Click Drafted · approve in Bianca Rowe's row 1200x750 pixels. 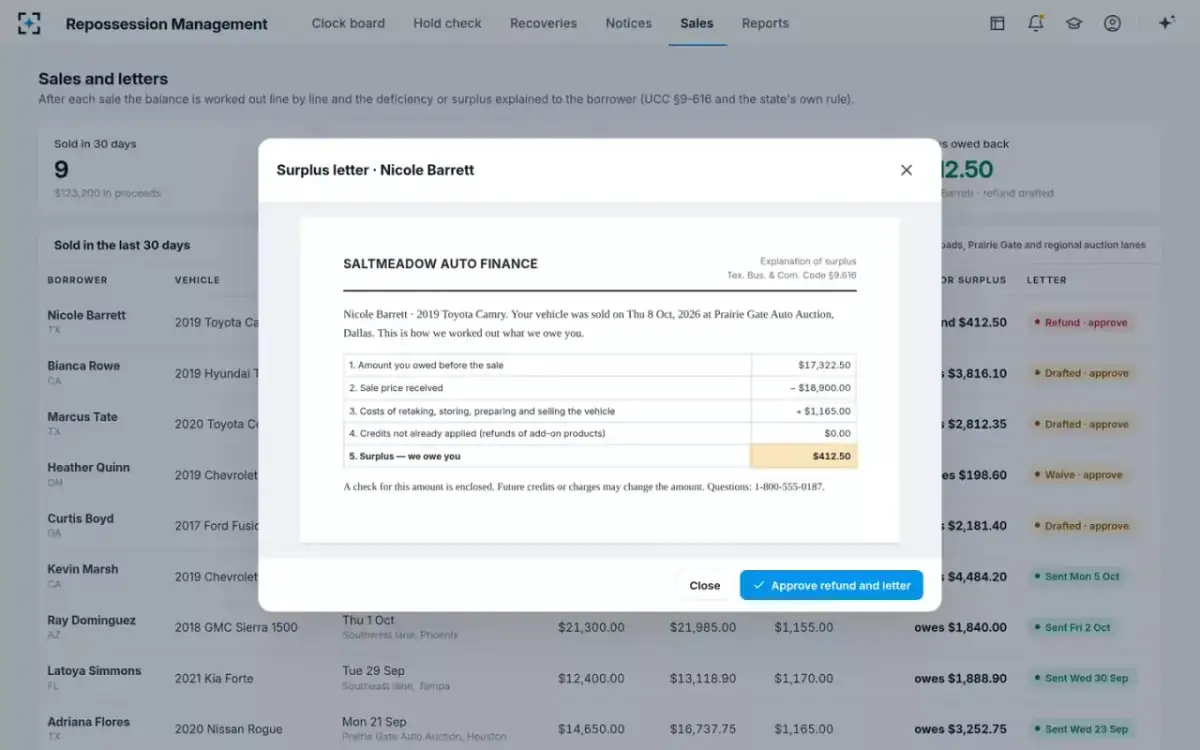(x=1080, y=373)
